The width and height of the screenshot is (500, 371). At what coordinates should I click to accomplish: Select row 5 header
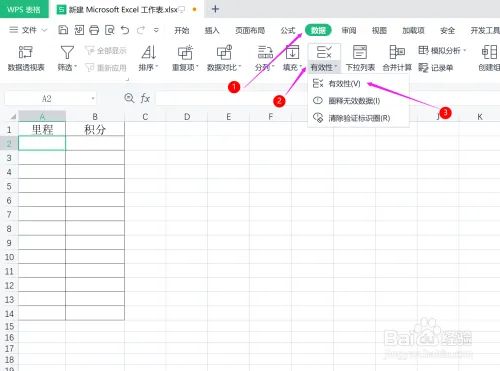pyautogui.click(x=9, y=186)
